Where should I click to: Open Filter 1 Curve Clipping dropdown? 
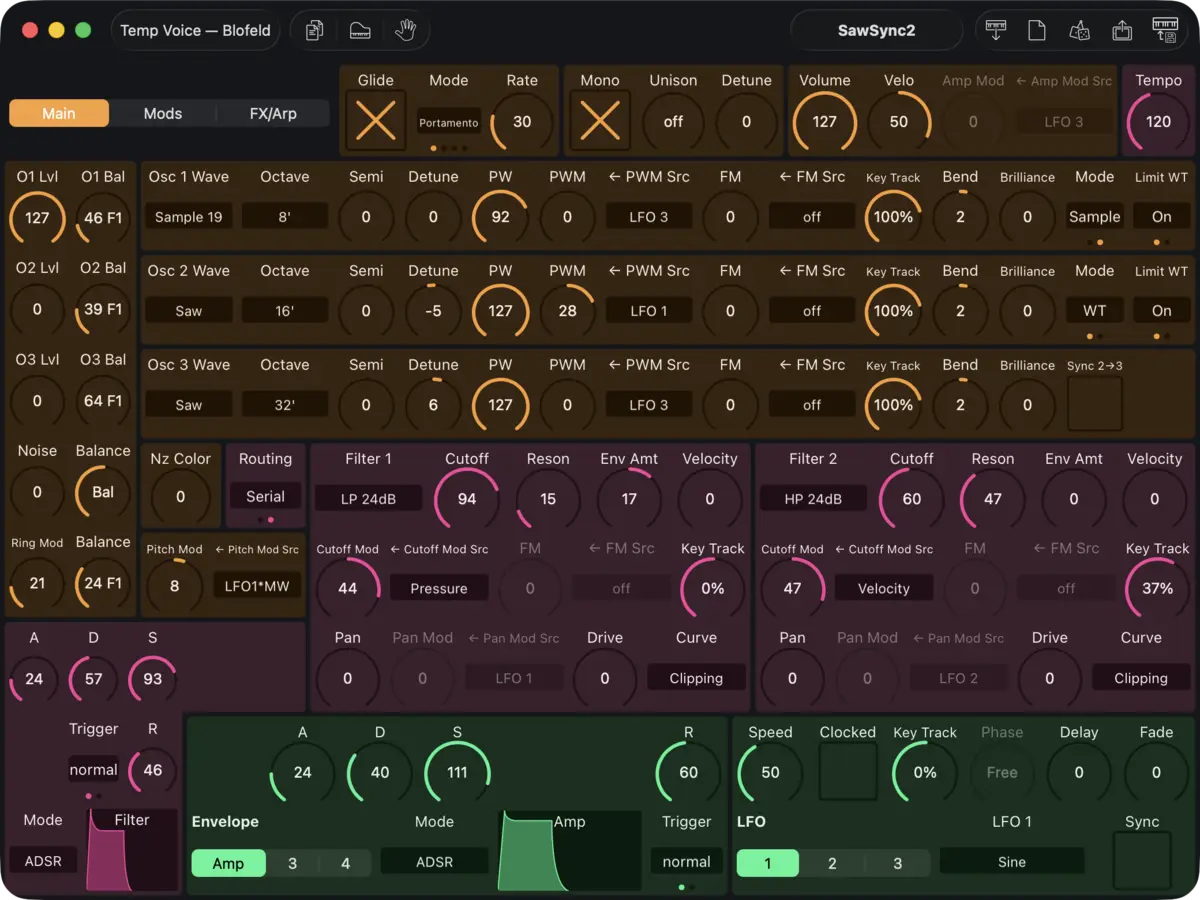pyautogui.click(x=696, y=677)
